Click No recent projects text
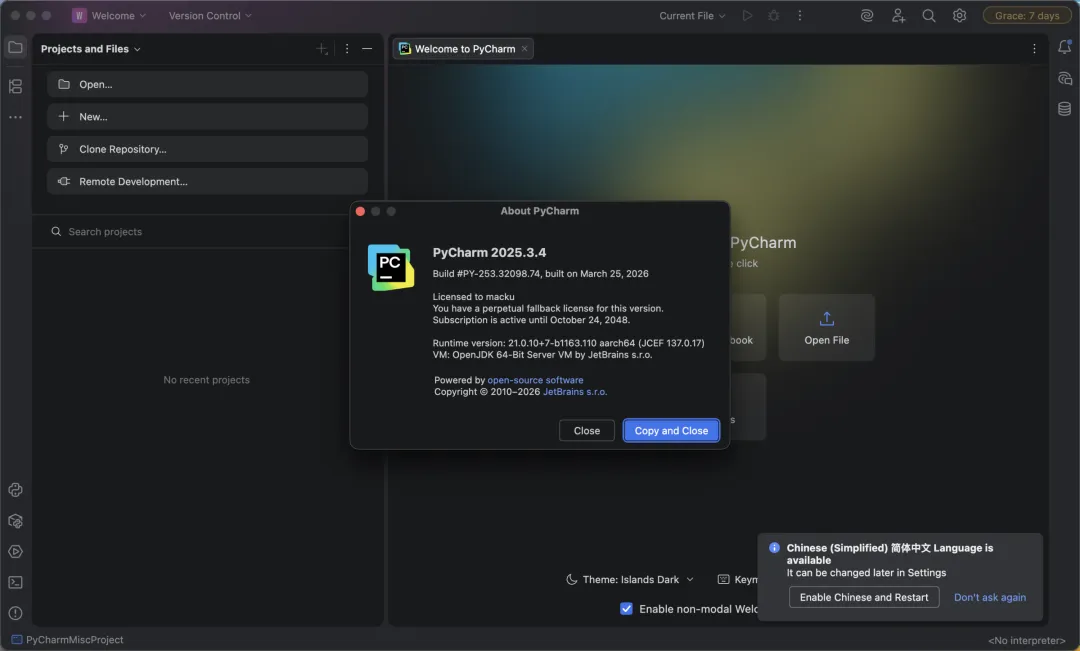Screen dimensions: 1080x651 (207, 380)
